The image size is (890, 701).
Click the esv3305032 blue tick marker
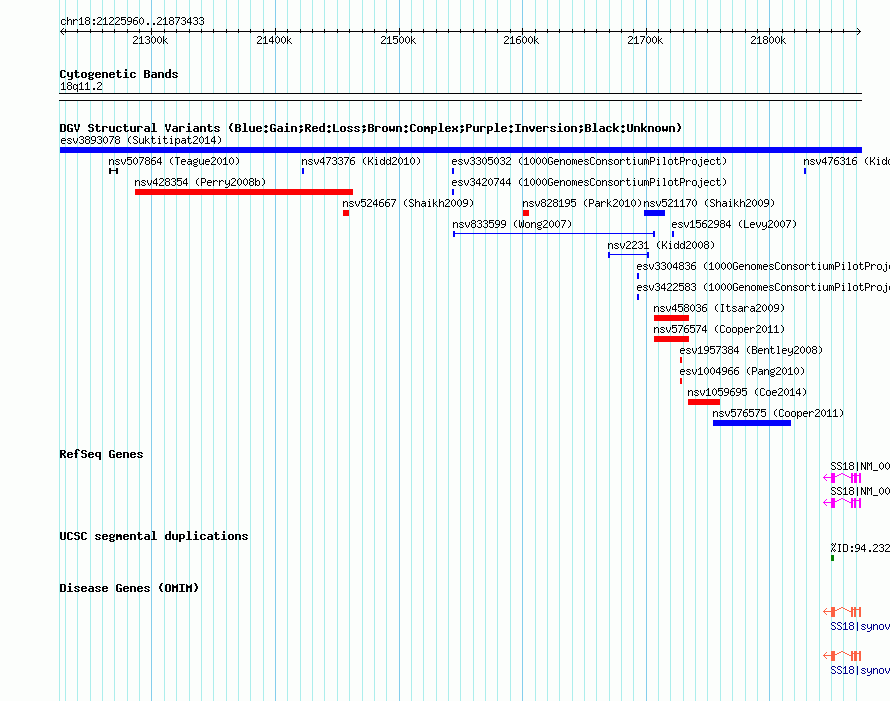click(x=453, y=171)
